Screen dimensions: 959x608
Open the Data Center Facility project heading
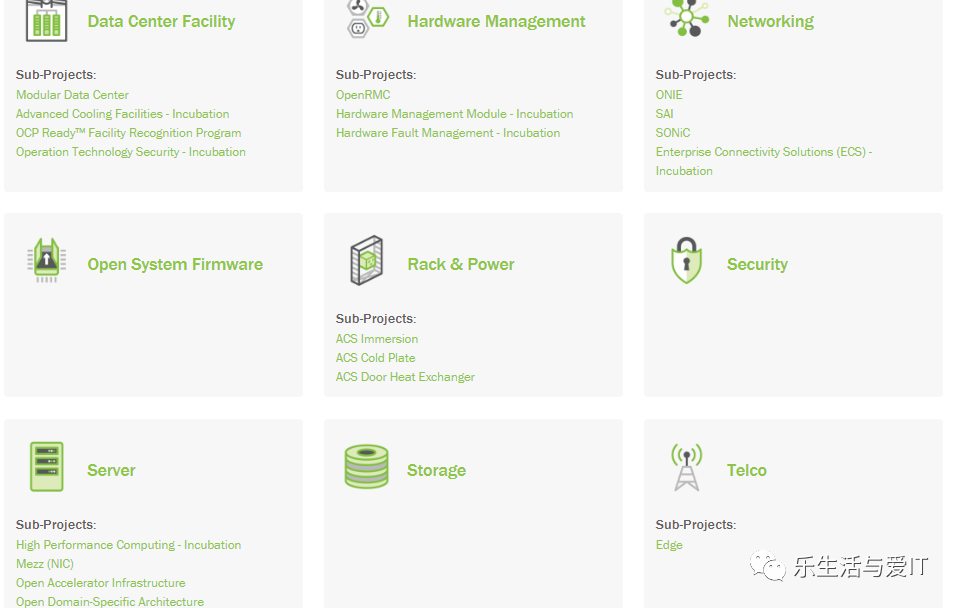pos(161,21)
